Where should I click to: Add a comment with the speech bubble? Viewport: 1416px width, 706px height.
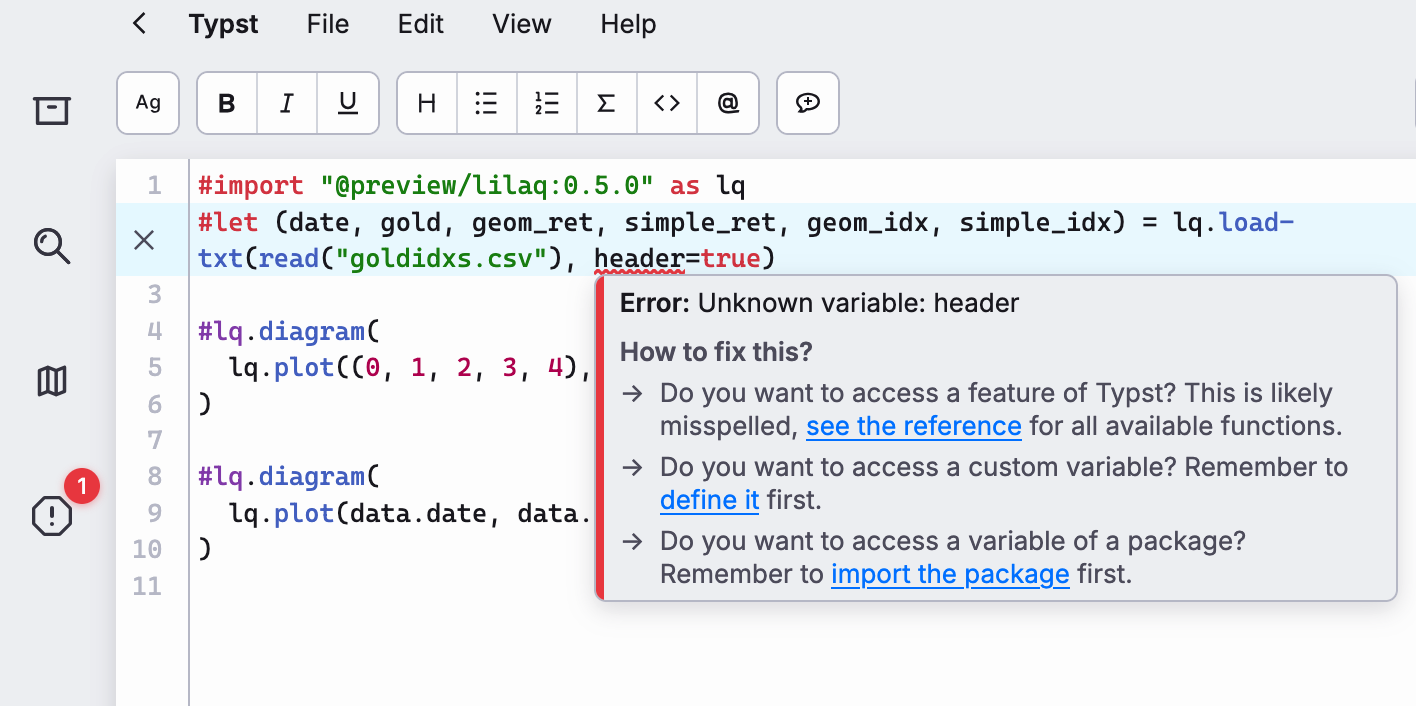808,103
